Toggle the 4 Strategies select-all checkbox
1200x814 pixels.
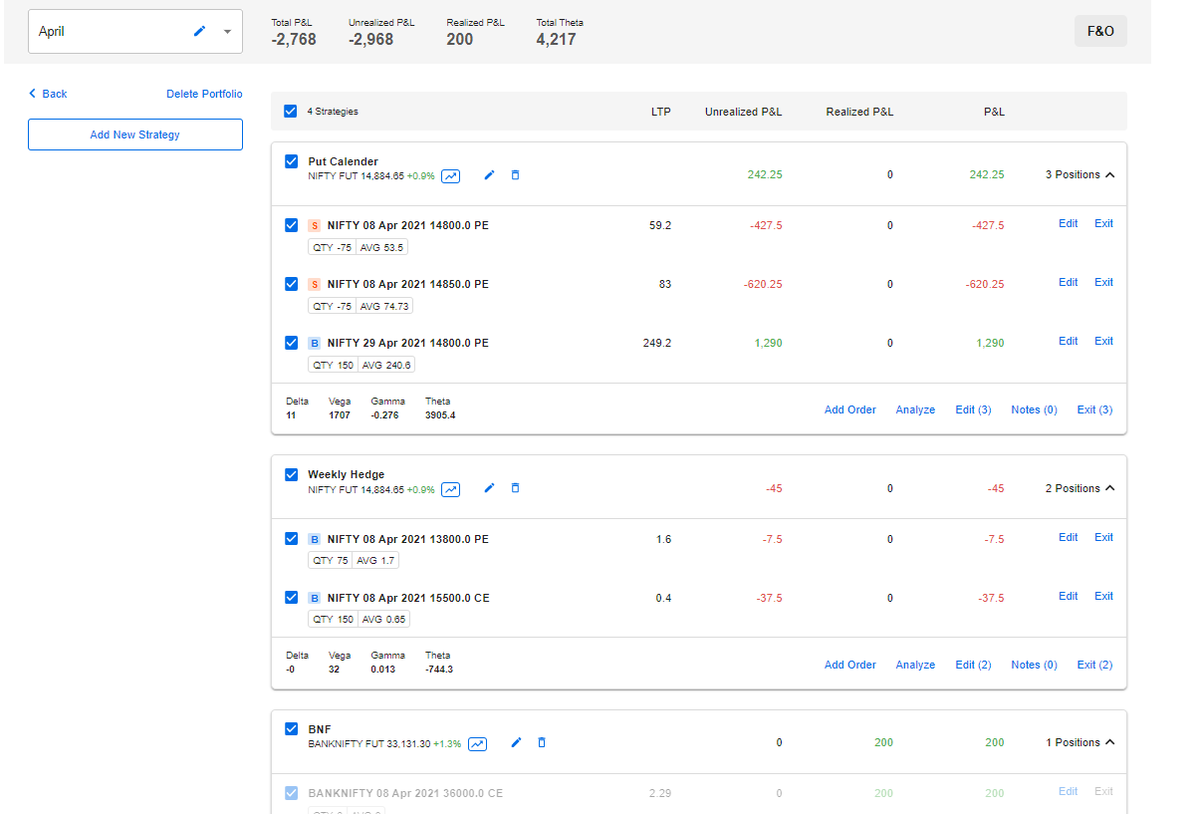[291, 111]
